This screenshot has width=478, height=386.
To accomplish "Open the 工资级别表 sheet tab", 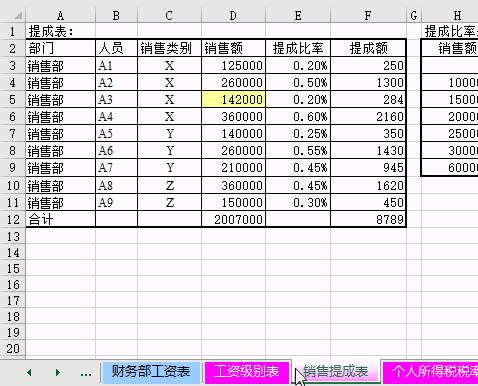I will pos(246,371).
